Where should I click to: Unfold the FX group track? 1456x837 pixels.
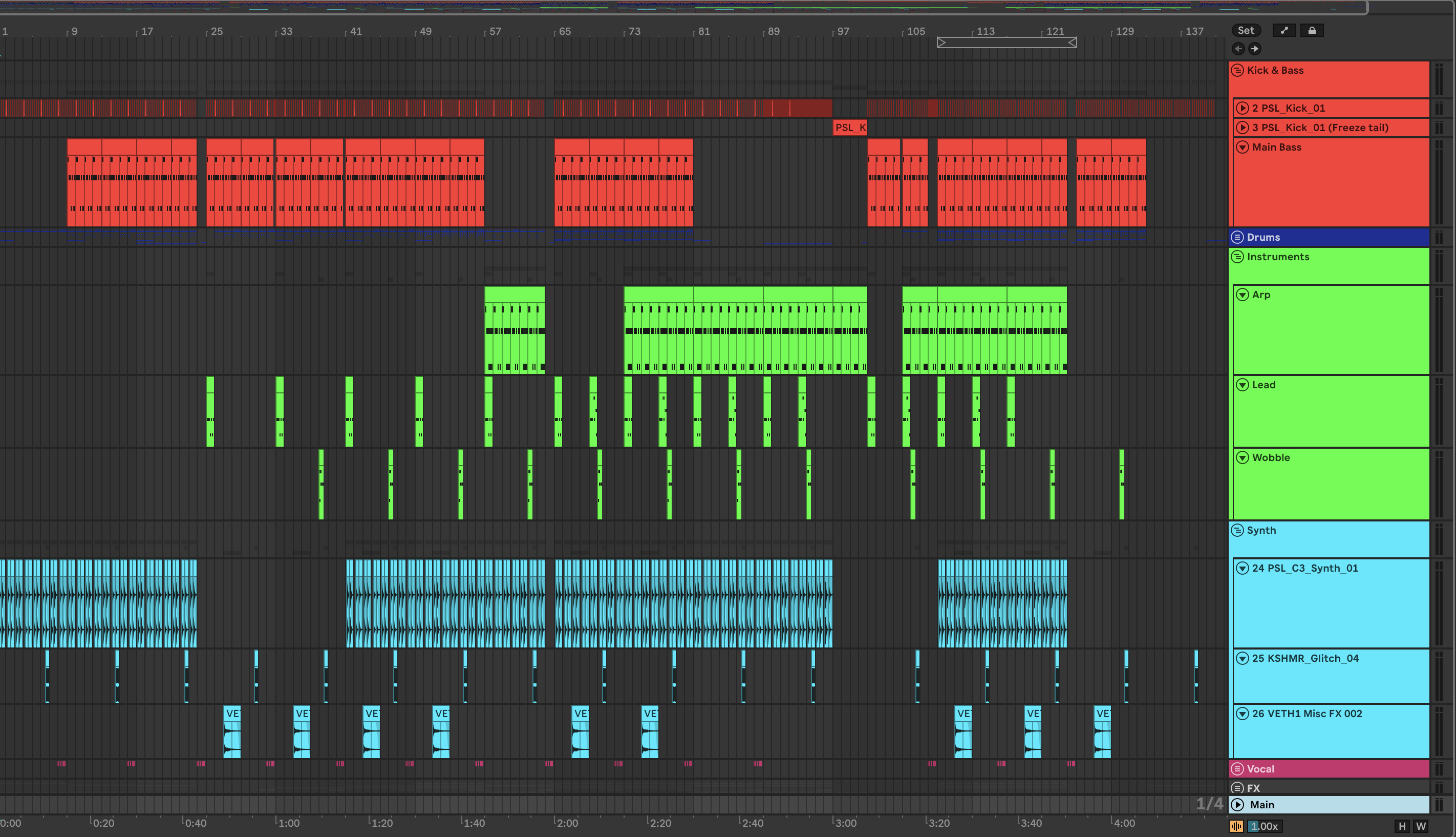point(1238,788)
